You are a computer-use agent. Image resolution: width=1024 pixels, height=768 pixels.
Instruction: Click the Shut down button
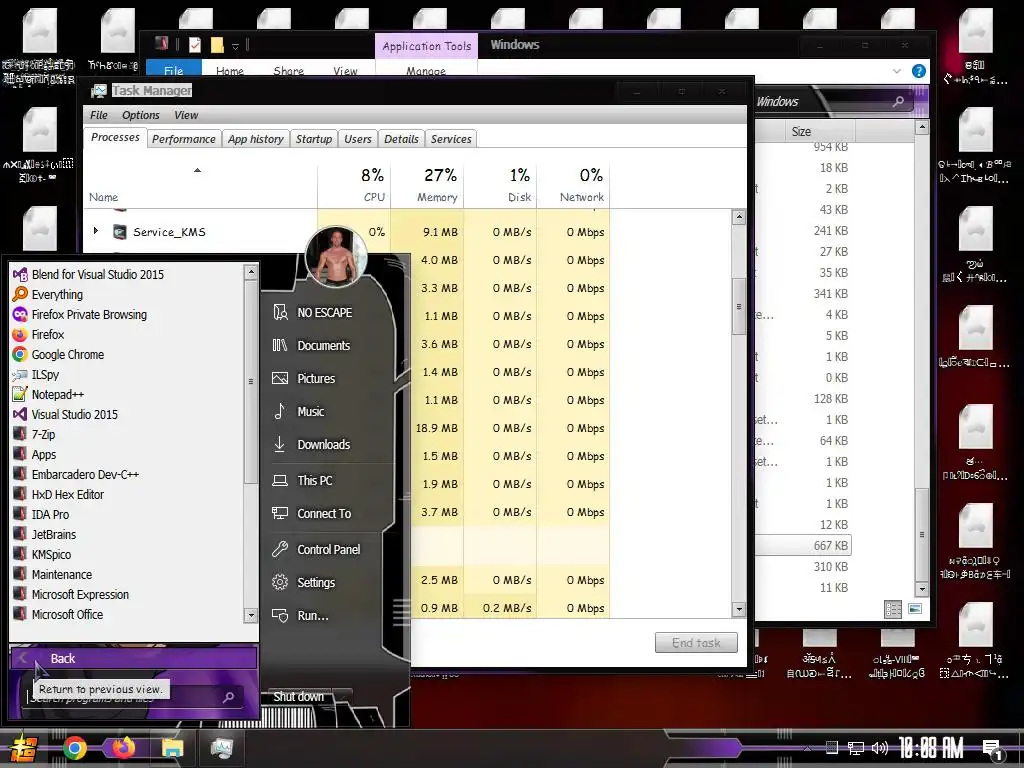coord(298,696)
